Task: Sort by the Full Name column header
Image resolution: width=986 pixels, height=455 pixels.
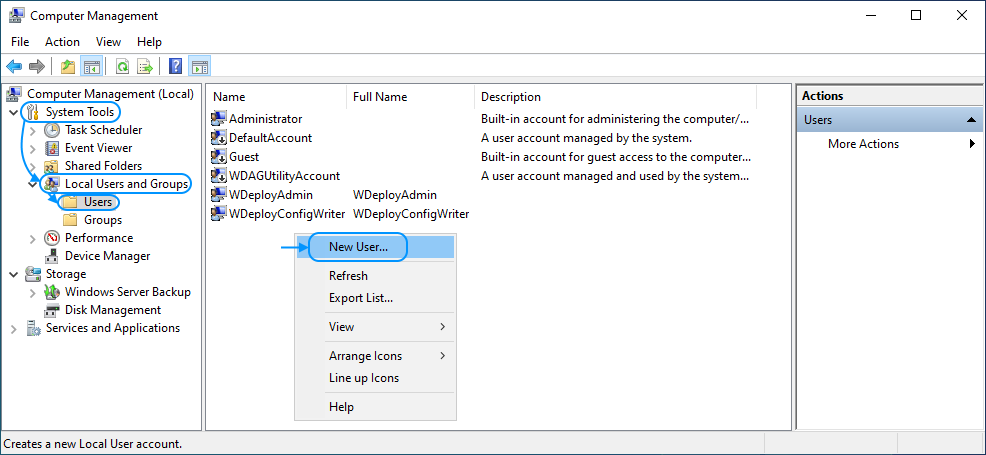Action: [411, 97]
